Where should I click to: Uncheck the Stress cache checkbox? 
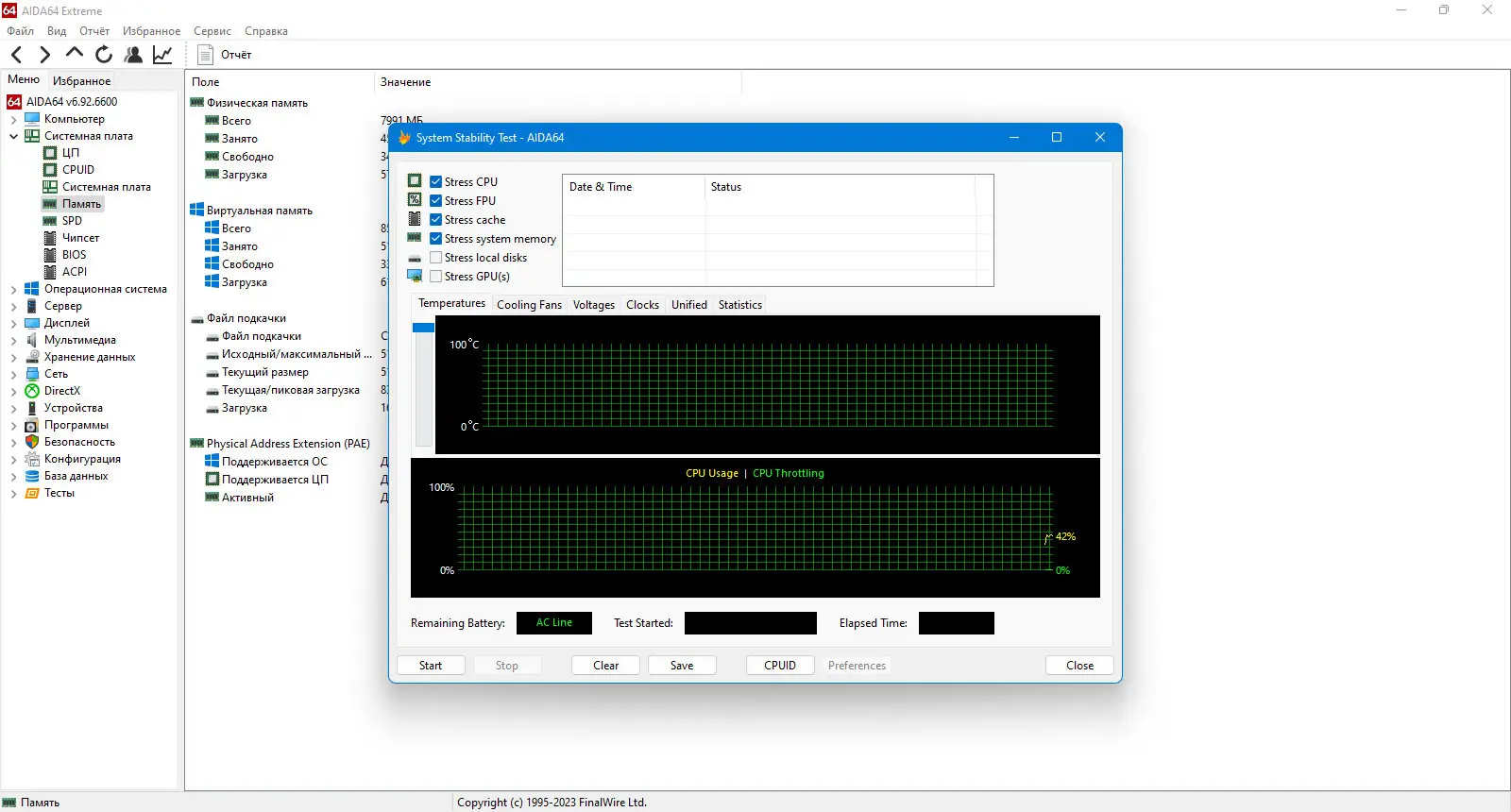click(435, 220)
